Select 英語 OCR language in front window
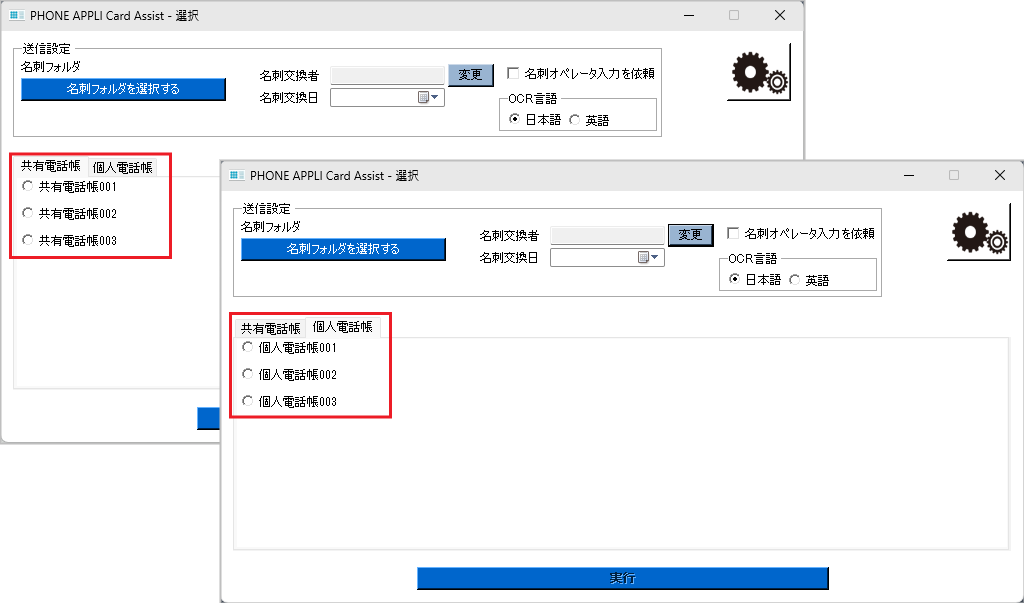The height and width of the screenshot is (603, 1024). pos(795,280)
